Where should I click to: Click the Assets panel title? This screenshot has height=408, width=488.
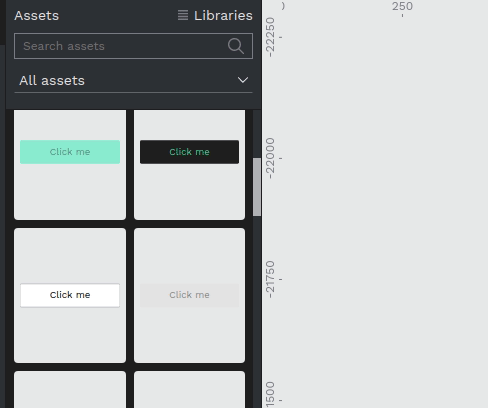pyautogui.click(x=37, y=16)
